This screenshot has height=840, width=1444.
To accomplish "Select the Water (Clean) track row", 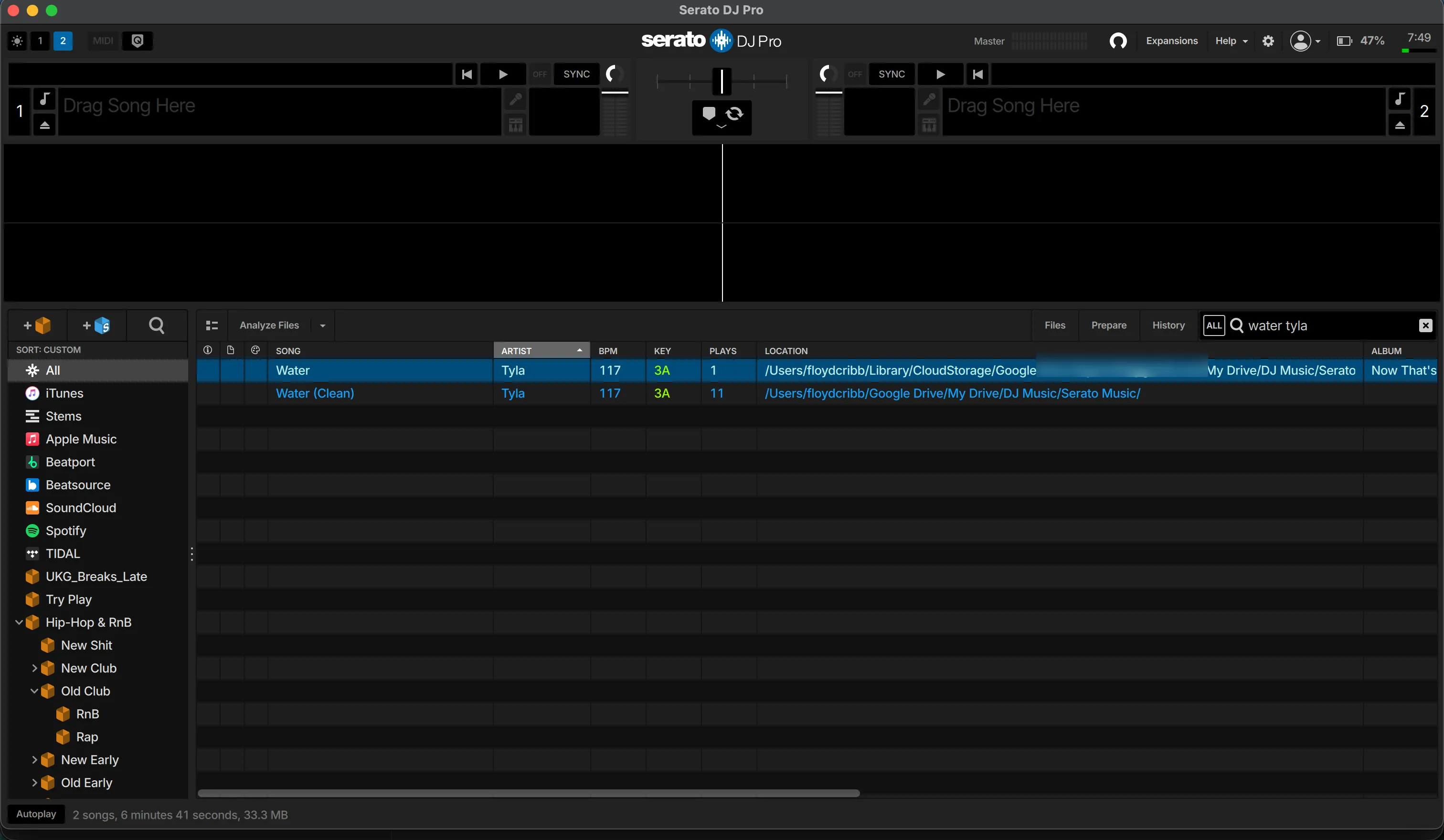I will [816, 393].
